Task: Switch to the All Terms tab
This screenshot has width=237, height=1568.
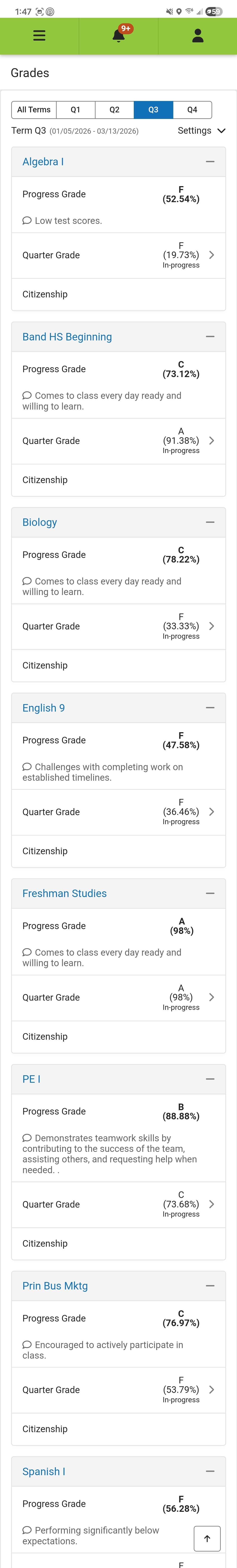Action: tap(34, 110)
